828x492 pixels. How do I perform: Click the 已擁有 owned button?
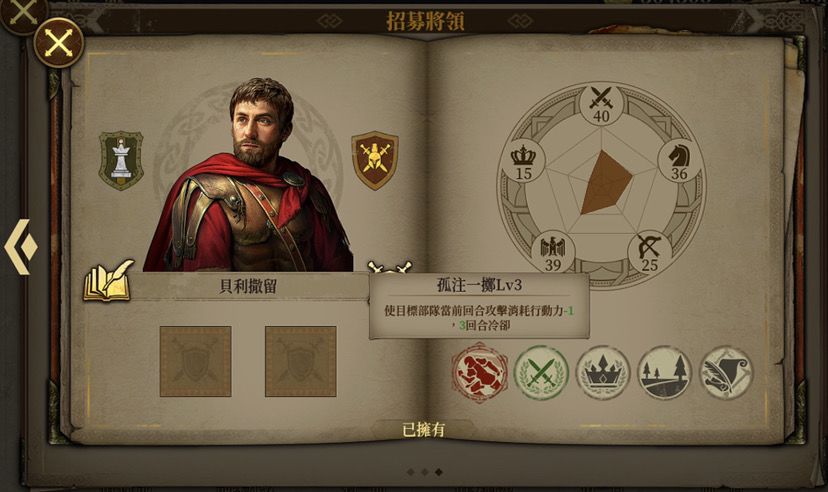coord(424,430)
